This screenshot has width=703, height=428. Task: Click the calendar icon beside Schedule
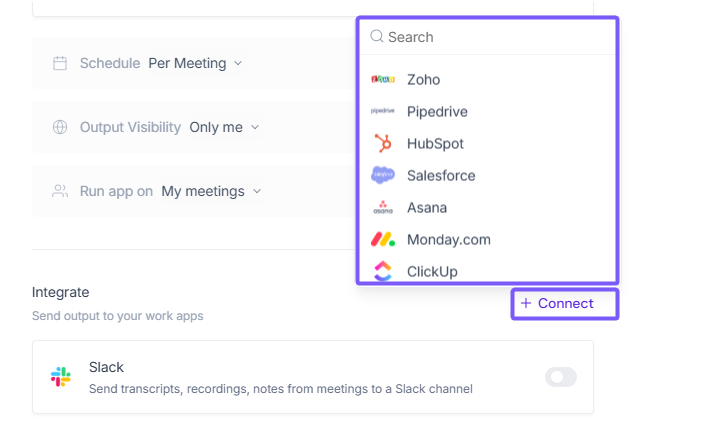[60, 63]
